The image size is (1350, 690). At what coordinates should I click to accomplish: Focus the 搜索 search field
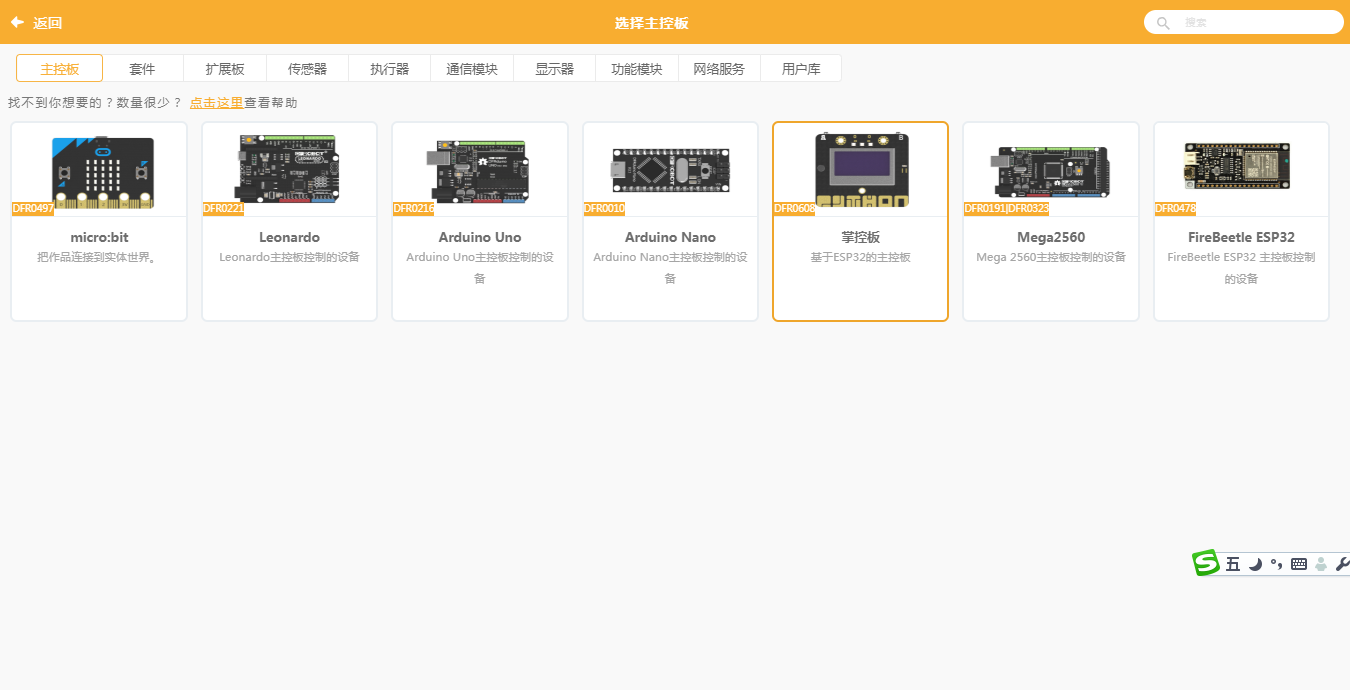1243,22
